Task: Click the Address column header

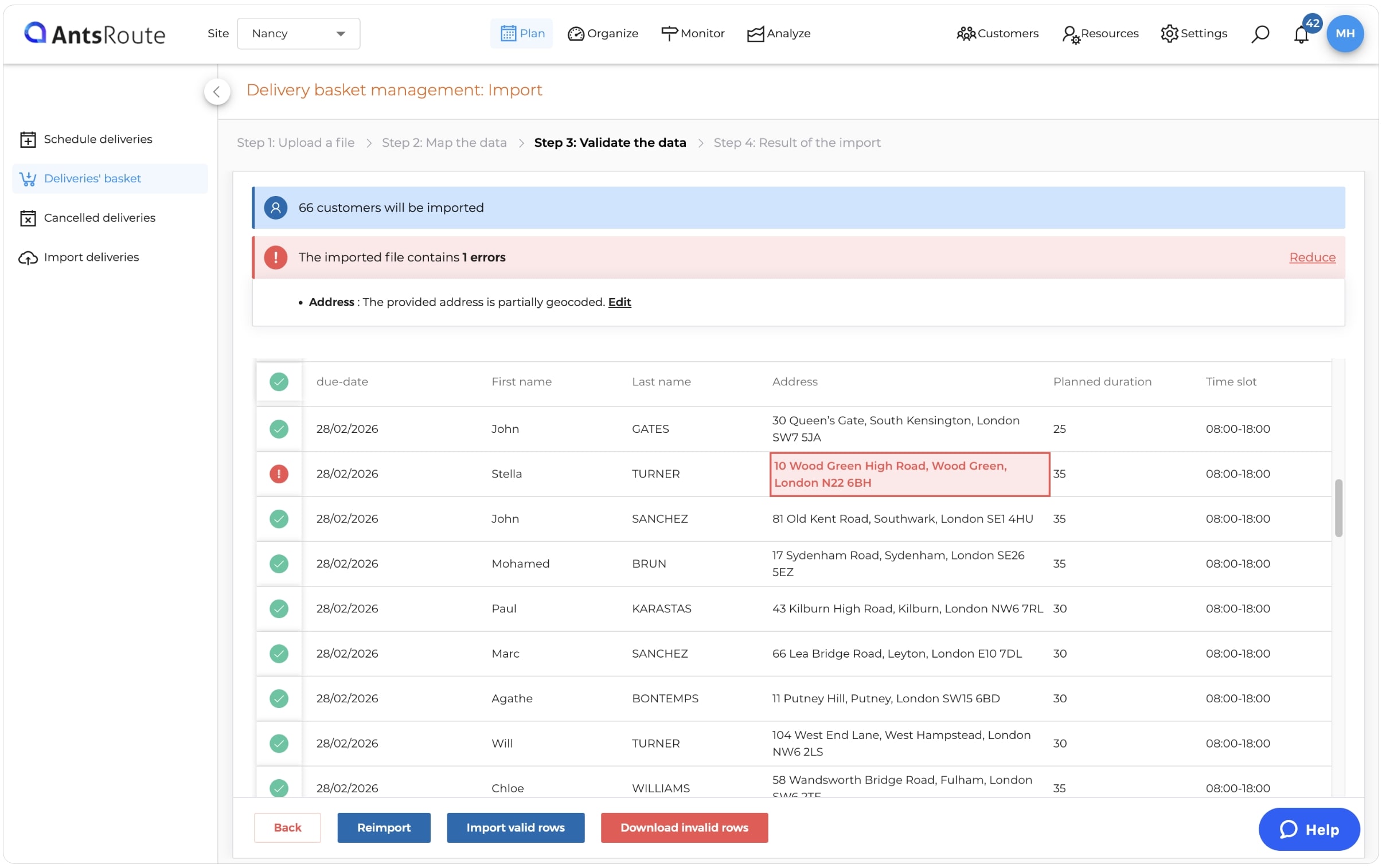Action: pyautogui.click(x=794, y=381)
